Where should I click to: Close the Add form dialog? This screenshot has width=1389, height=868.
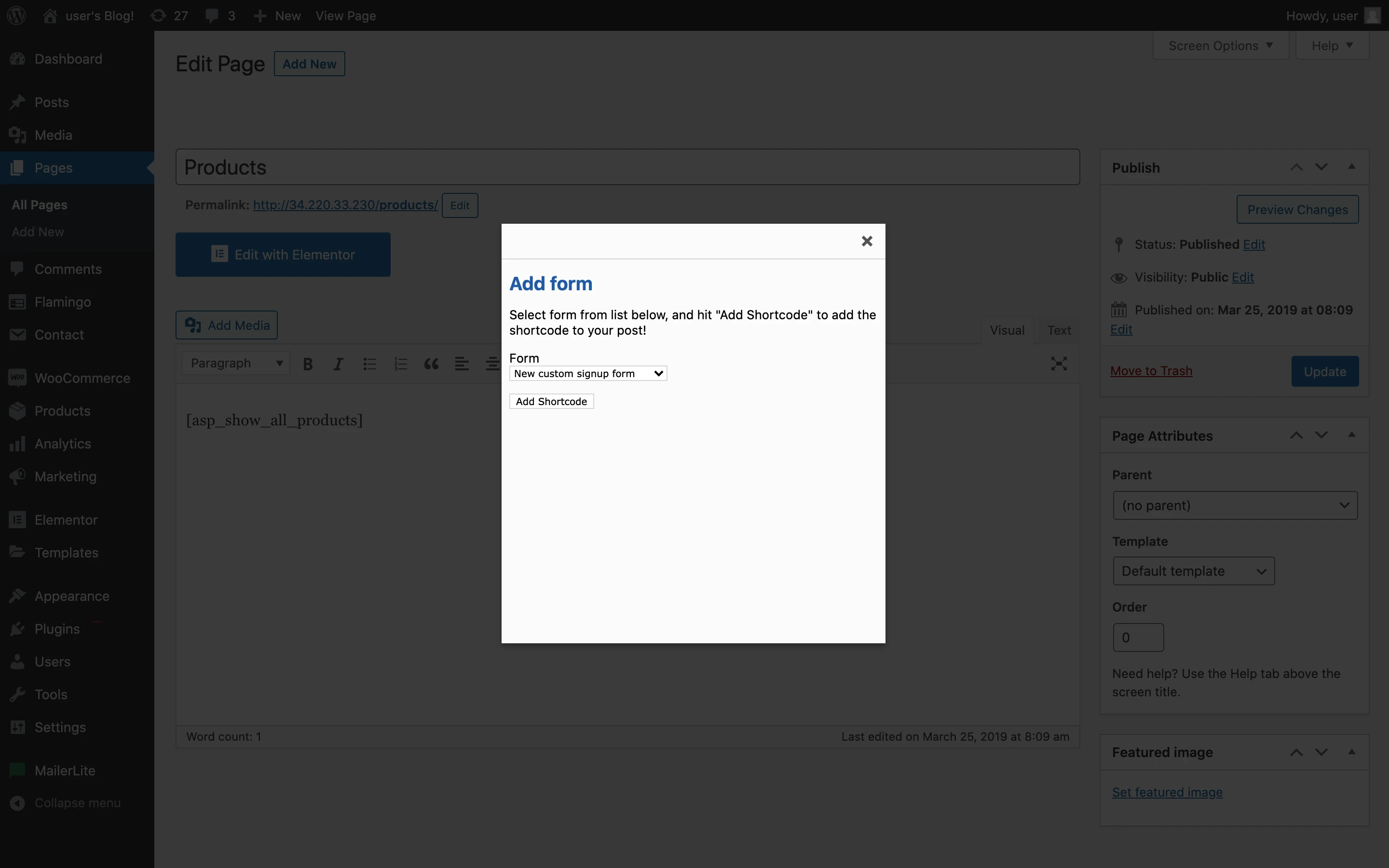pyautogui.click(x=867, y=241)
